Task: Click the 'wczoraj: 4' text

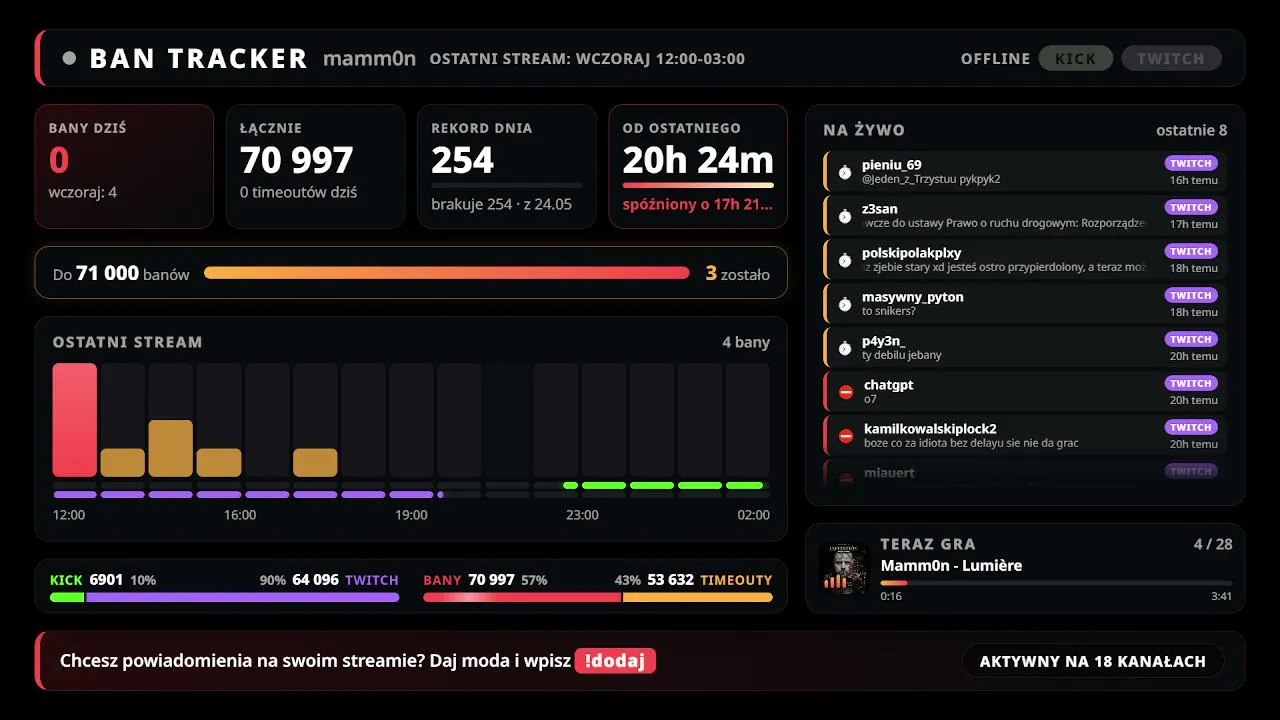Action: (83, 192)
